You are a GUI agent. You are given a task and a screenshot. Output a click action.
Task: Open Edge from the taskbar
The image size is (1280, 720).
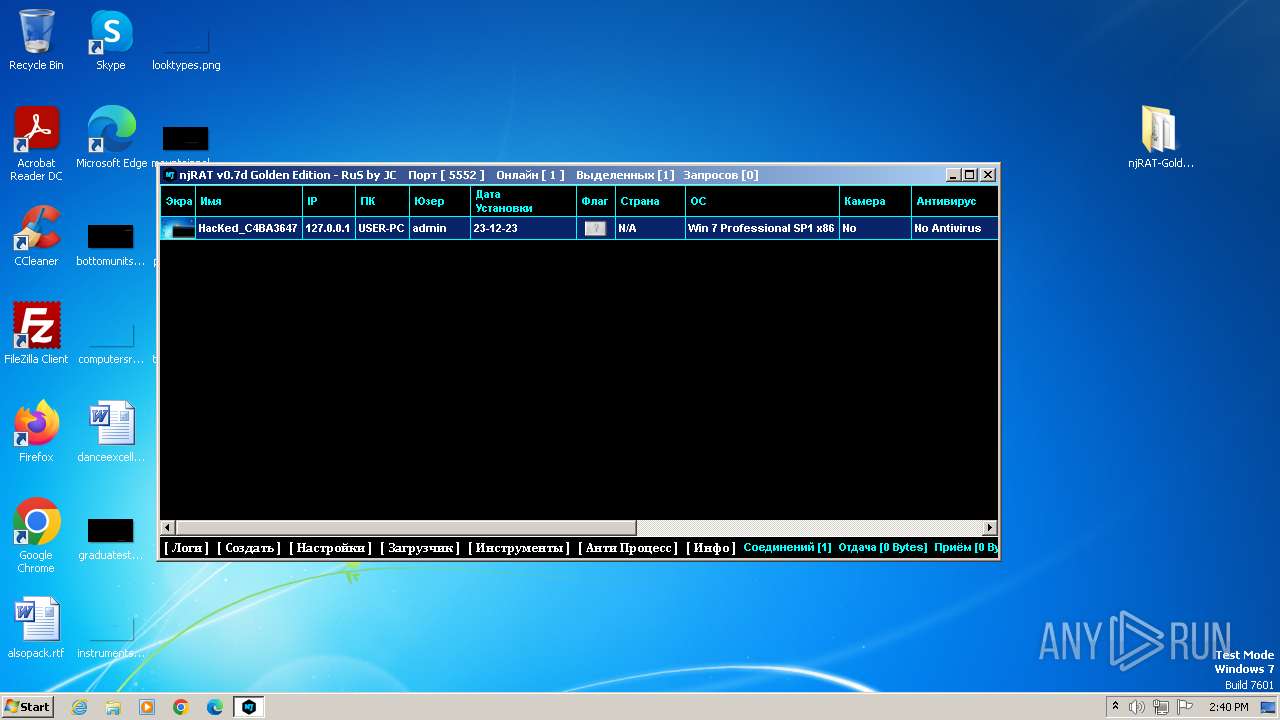(x=215, y=707)
